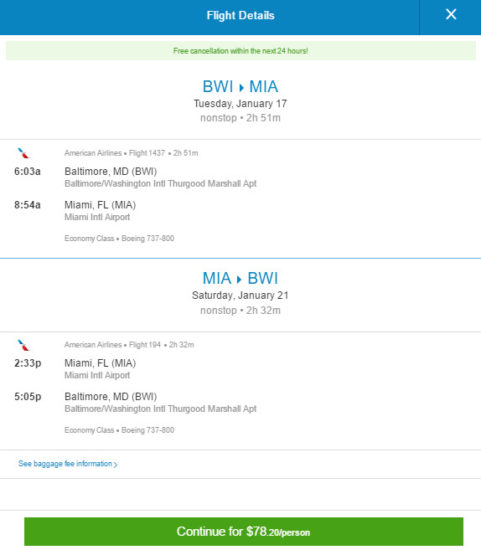Click the free cancellation banner
The height and width of the screenshot is (550, 481).
(x=241, y=51)
